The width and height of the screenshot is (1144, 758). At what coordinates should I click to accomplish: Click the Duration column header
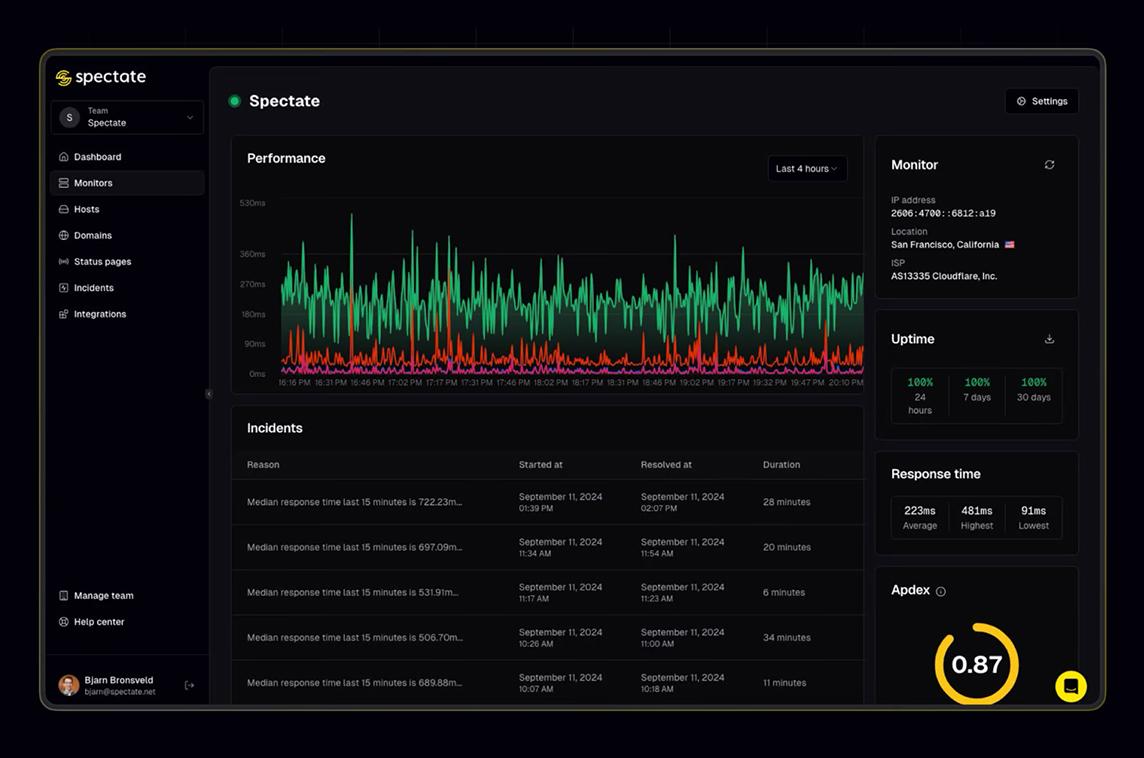781,465
